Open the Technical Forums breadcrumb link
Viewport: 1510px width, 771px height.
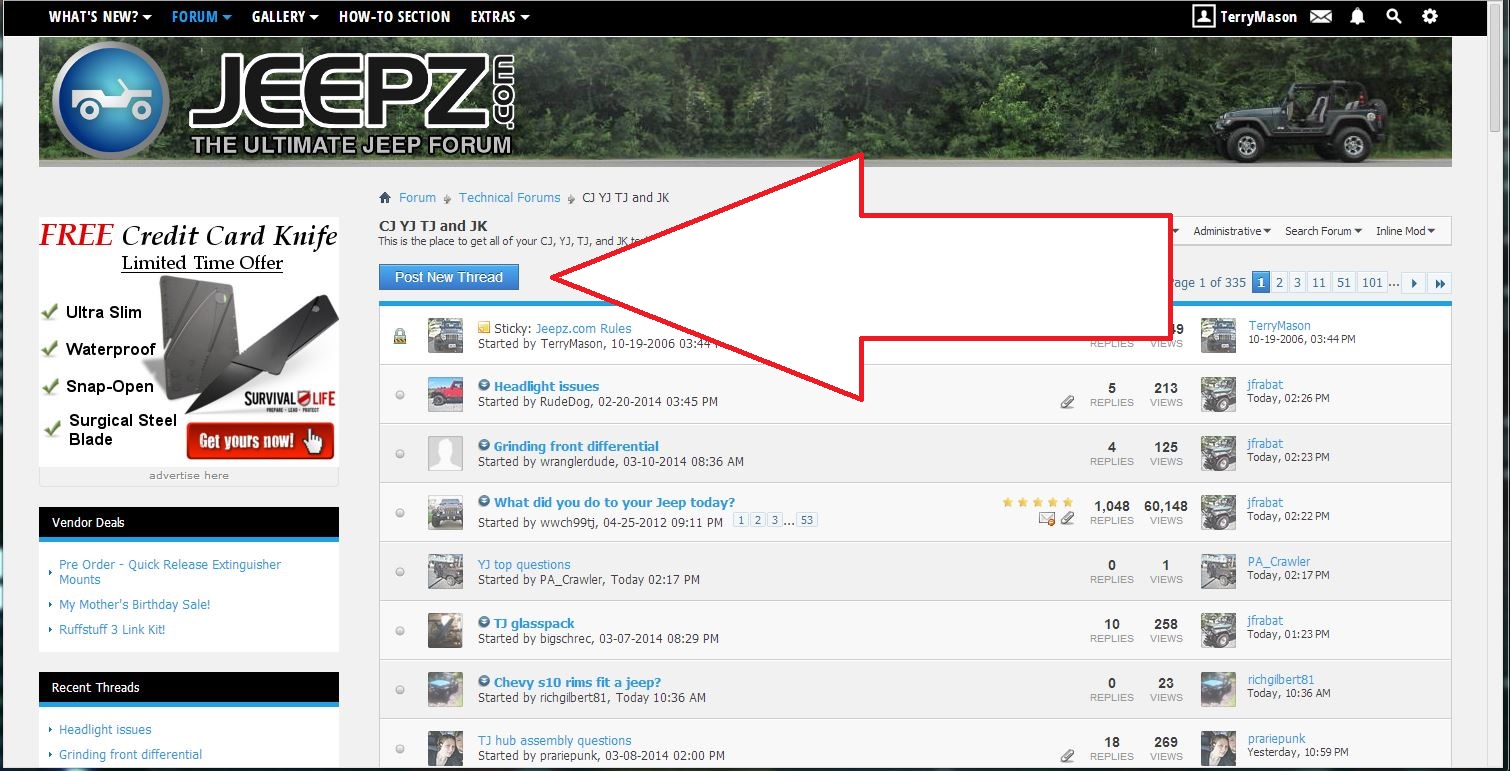[x=510, y=198]
